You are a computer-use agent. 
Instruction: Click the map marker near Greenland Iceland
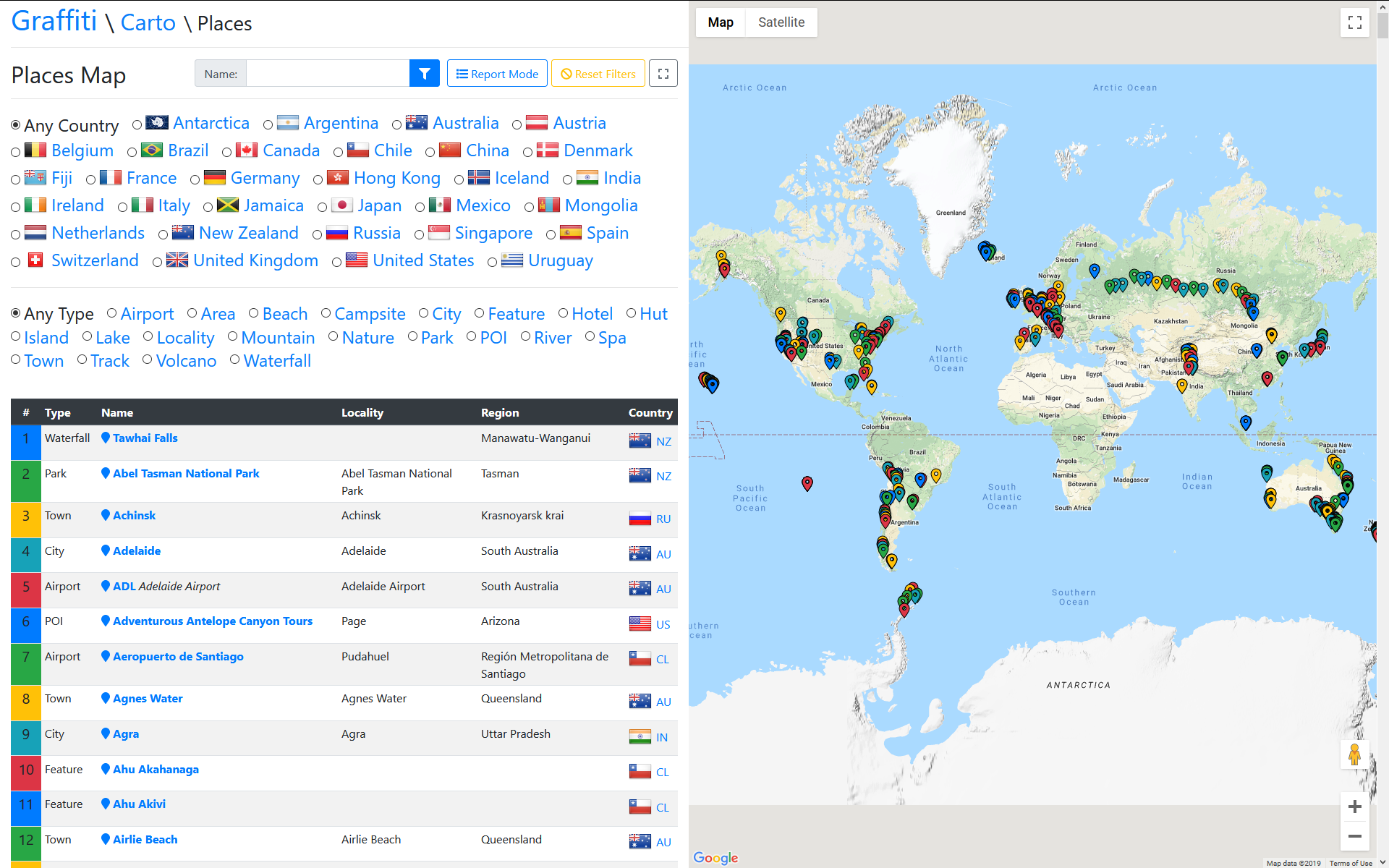(x=986, y=252)
